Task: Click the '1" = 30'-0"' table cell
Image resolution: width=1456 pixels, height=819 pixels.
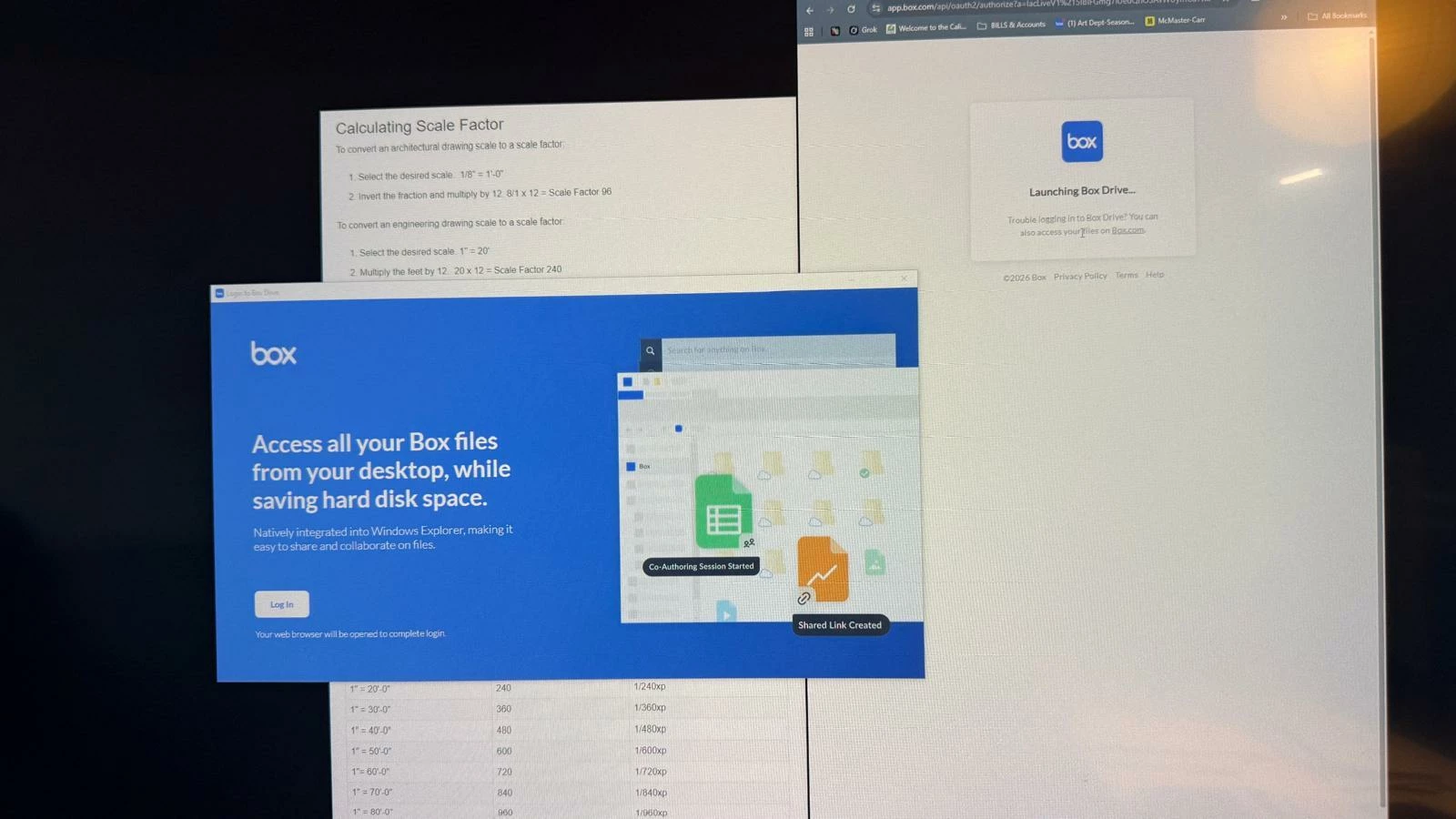Action: [370, 710]
